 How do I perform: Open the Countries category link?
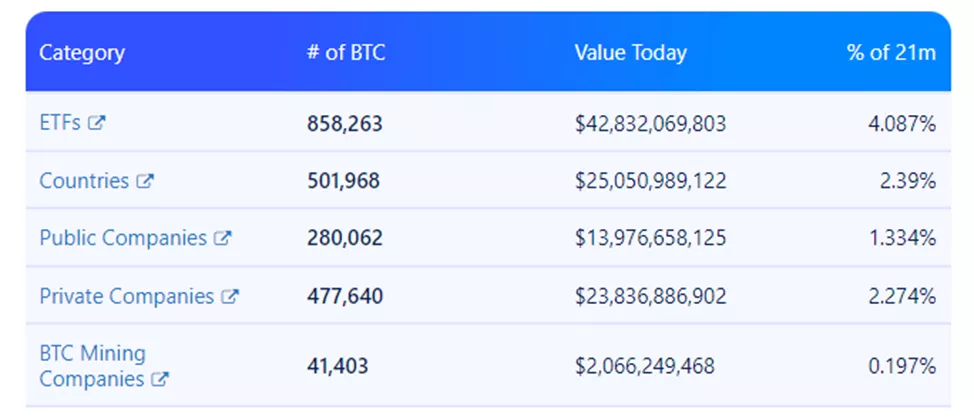pyautogui.click(x=84, y=181)
